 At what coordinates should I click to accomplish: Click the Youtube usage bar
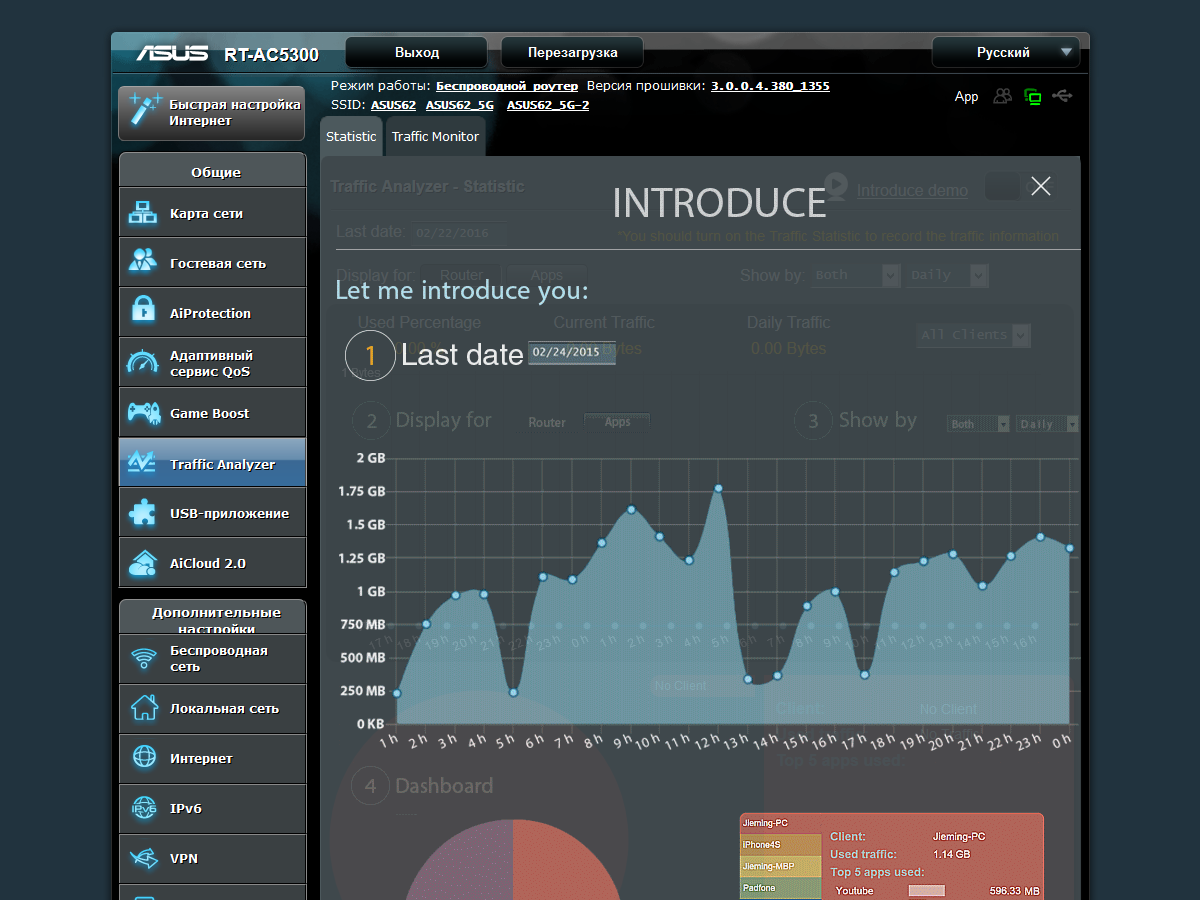[x=926, y=890]
